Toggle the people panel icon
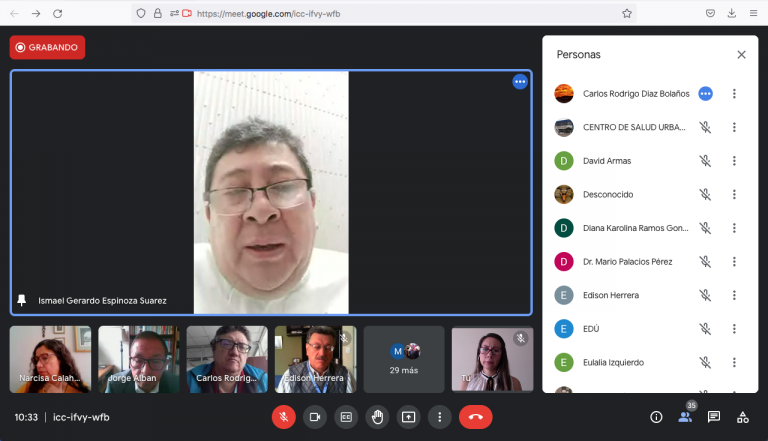The height and width of the screenshot is (441, 768). point(685,417)
